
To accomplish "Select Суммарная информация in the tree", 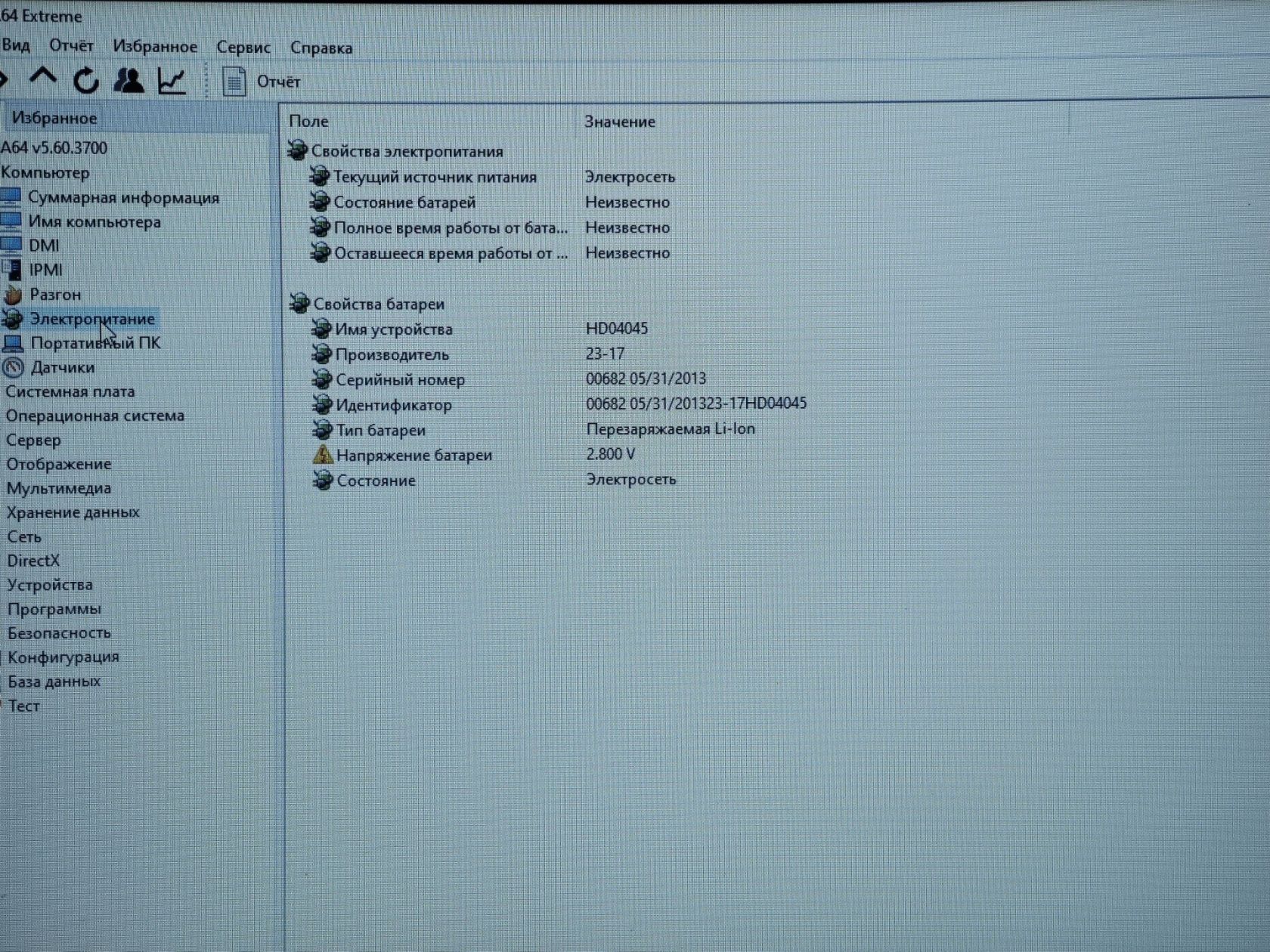I will (123, 198).
